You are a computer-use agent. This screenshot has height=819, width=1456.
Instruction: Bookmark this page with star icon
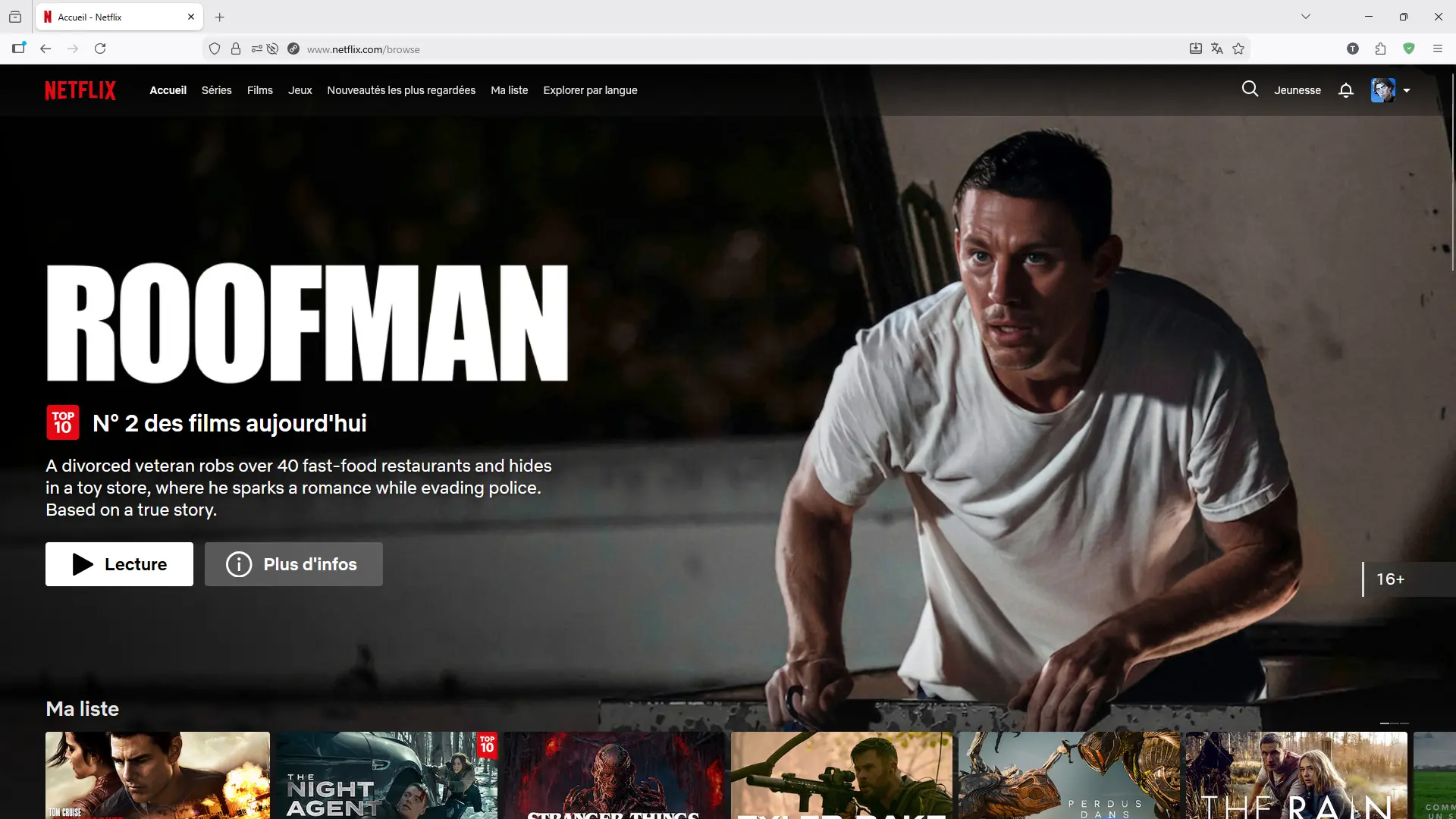pyautogui.click(x=1238, y=49)
